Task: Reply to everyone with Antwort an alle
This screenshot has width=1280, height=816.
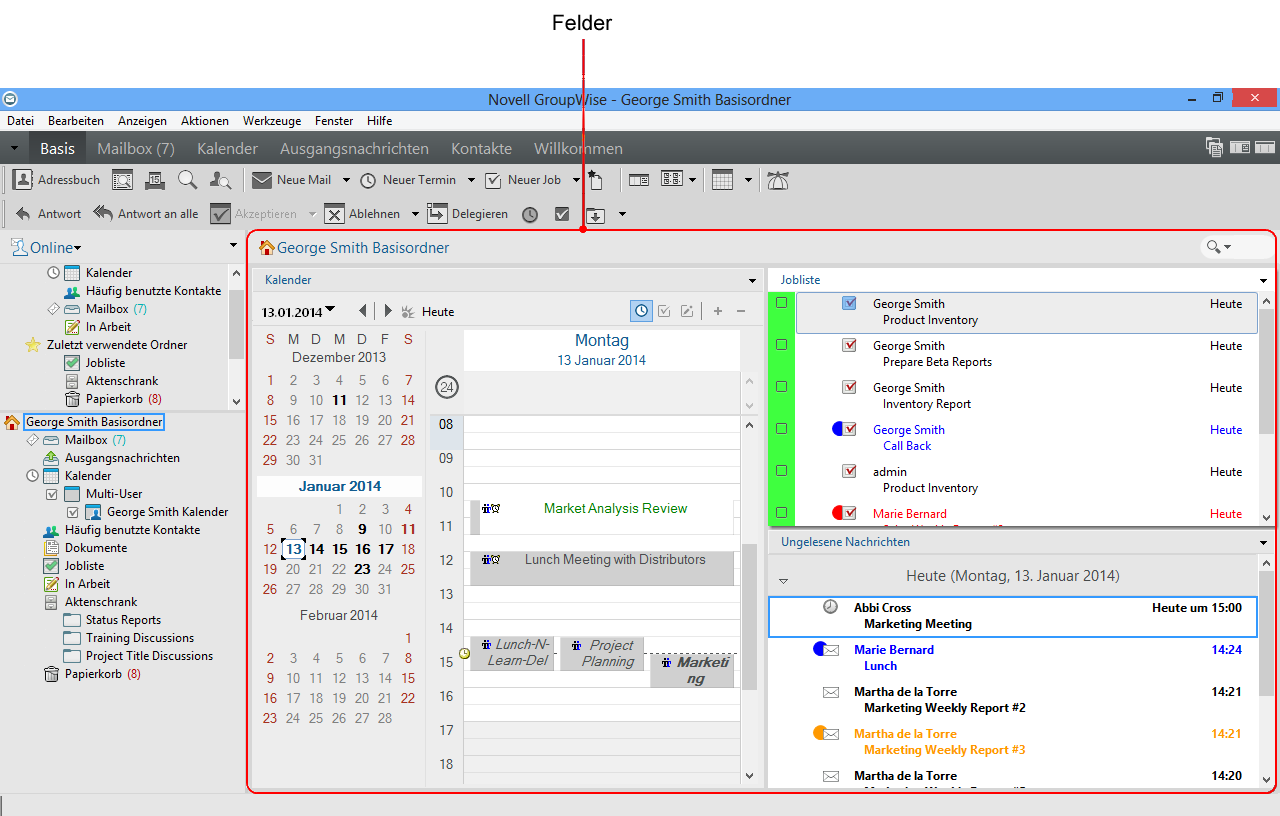Action: coord(146,214)
